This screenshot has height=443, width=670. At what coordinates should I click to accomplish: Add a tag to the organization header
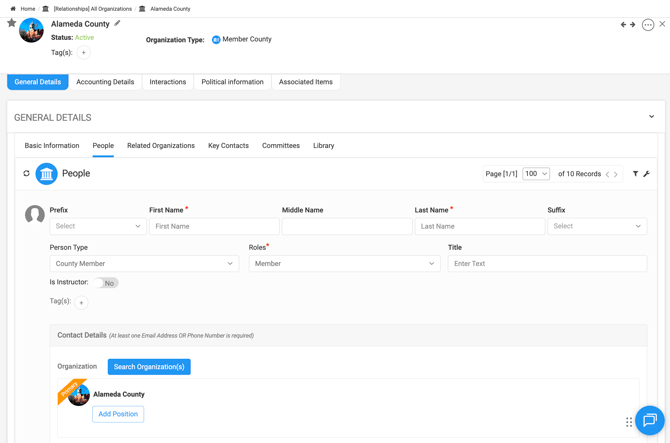(84, 53)
